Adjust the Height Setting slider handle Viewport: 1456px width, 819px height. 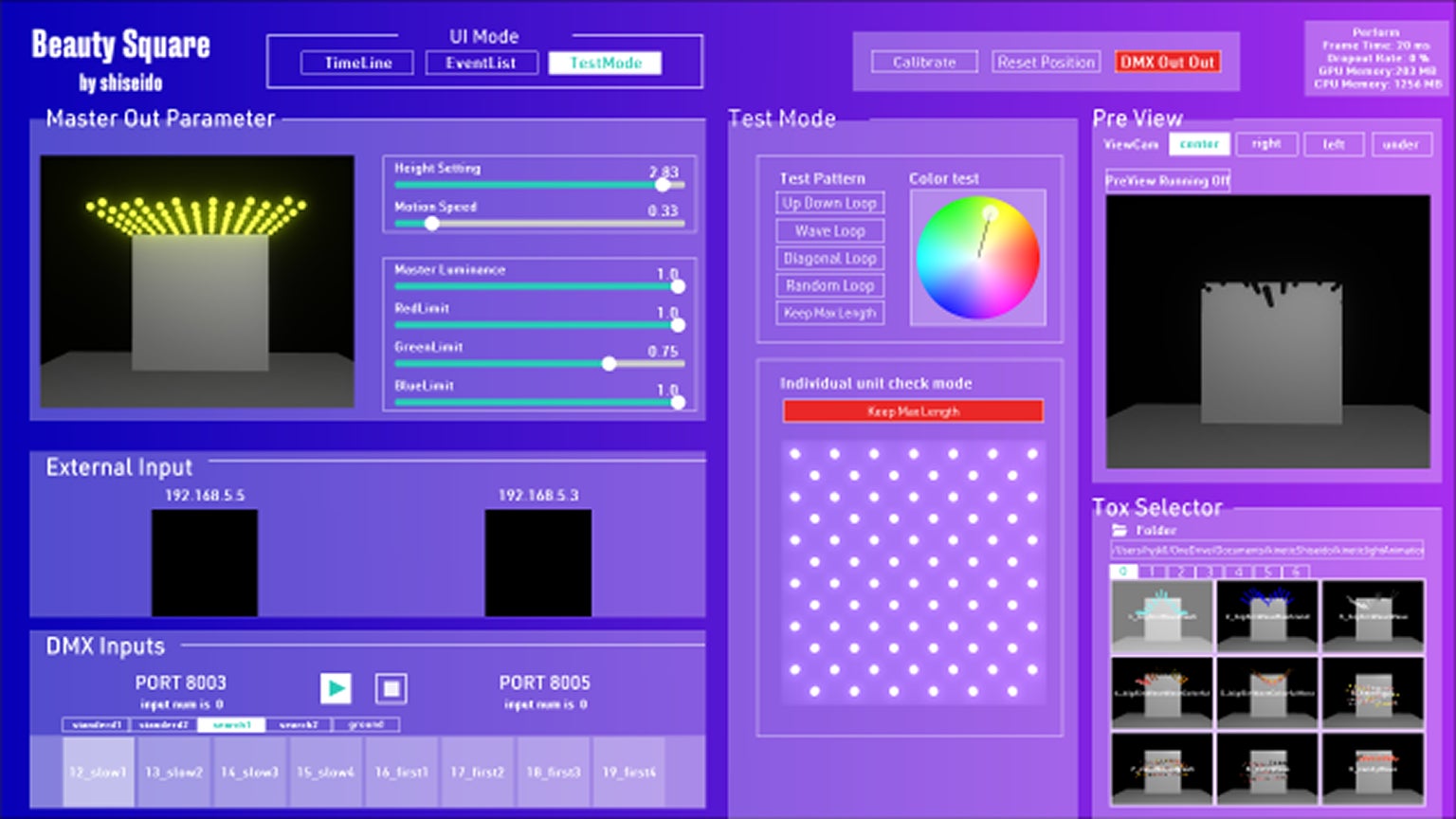(663, 185)
